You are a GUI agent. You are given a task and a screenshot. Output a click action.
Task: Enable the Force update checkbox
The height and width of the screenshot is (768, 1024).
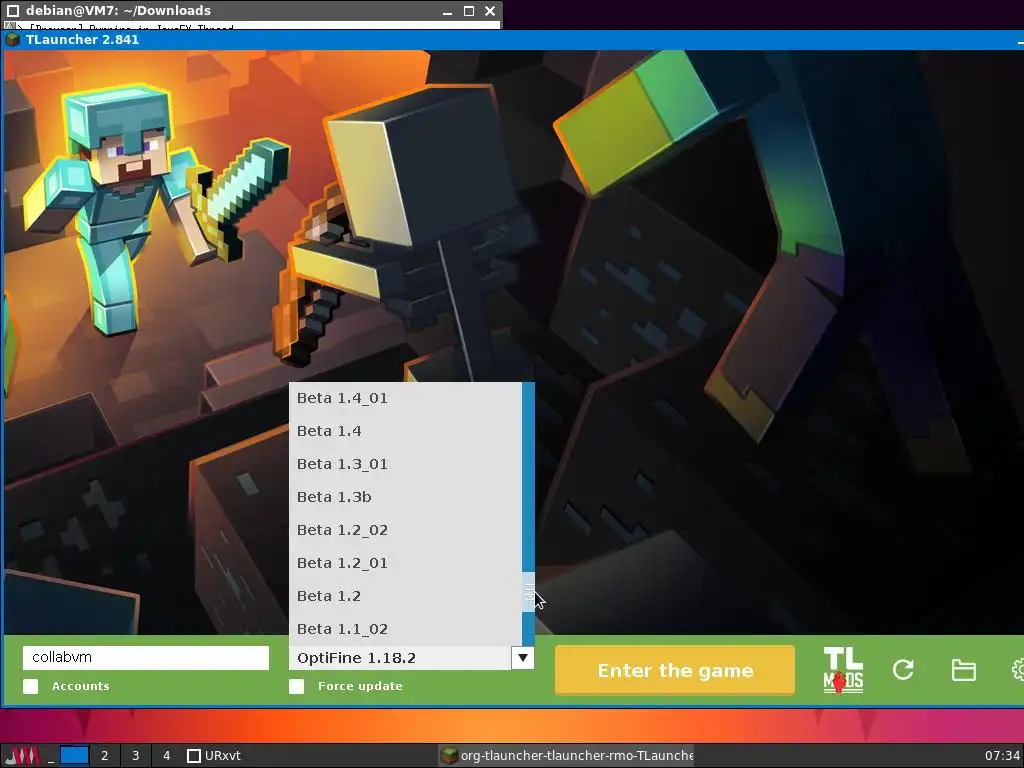296,686
